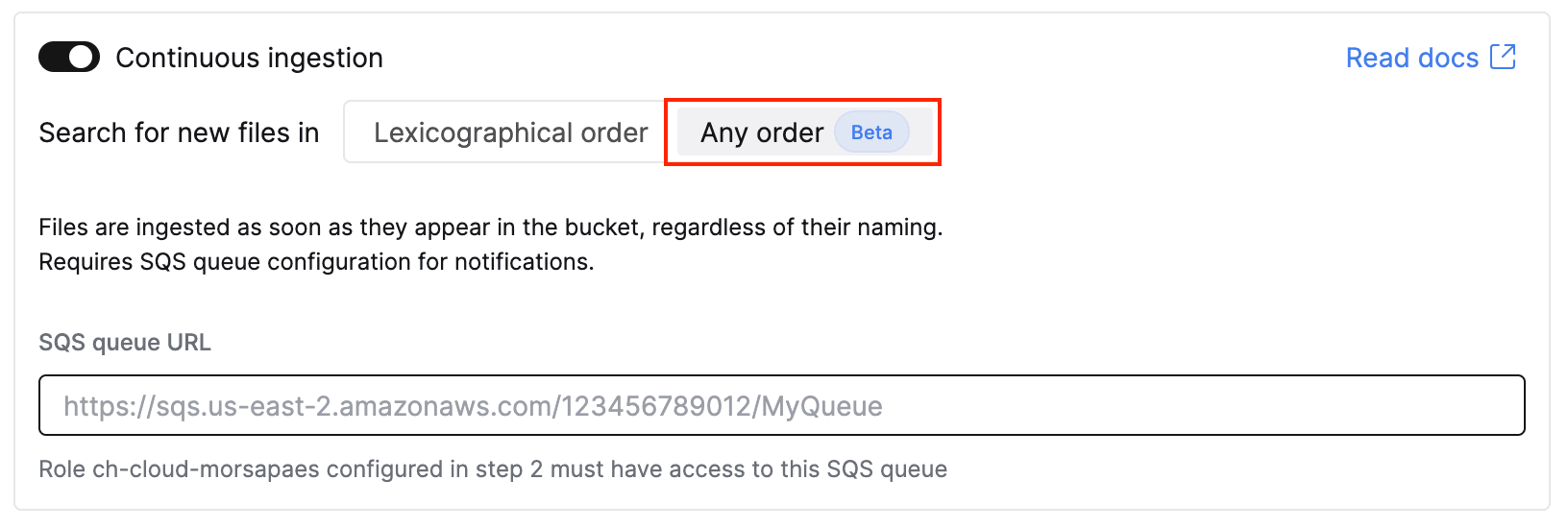Screen dimensions: 1568x528
Task: Click the Continuous ingestion label text
Action: pos(249,58)
